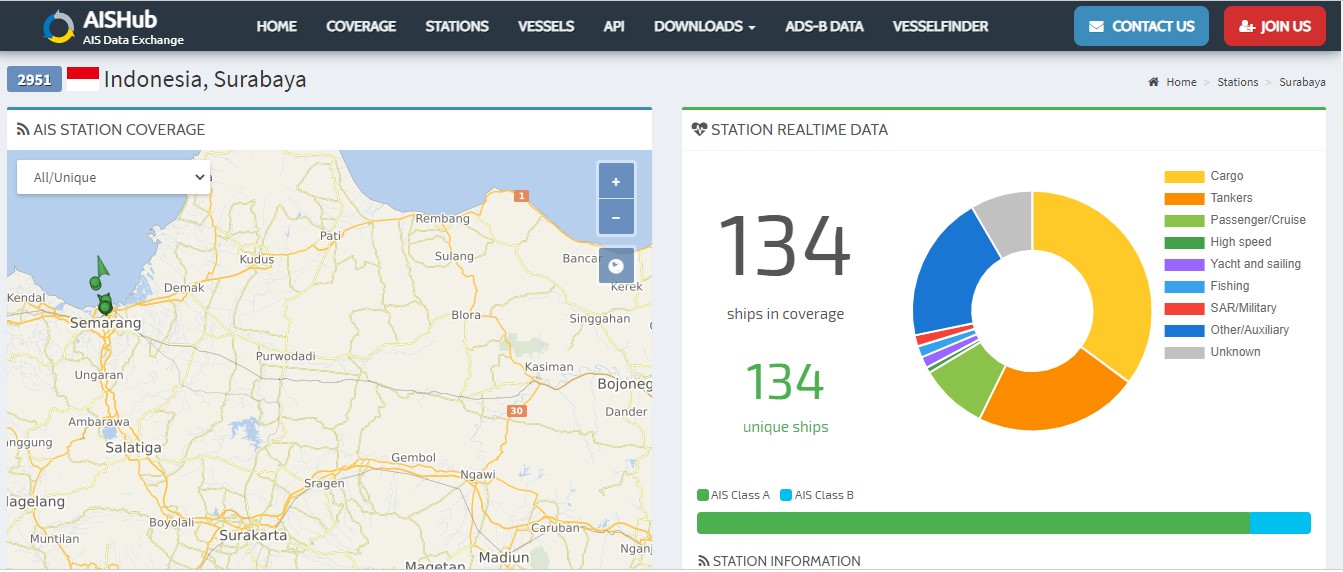Click the home icon in breadcrumb
This screenshot has width=1343, height=572.
coord(1154,82)
